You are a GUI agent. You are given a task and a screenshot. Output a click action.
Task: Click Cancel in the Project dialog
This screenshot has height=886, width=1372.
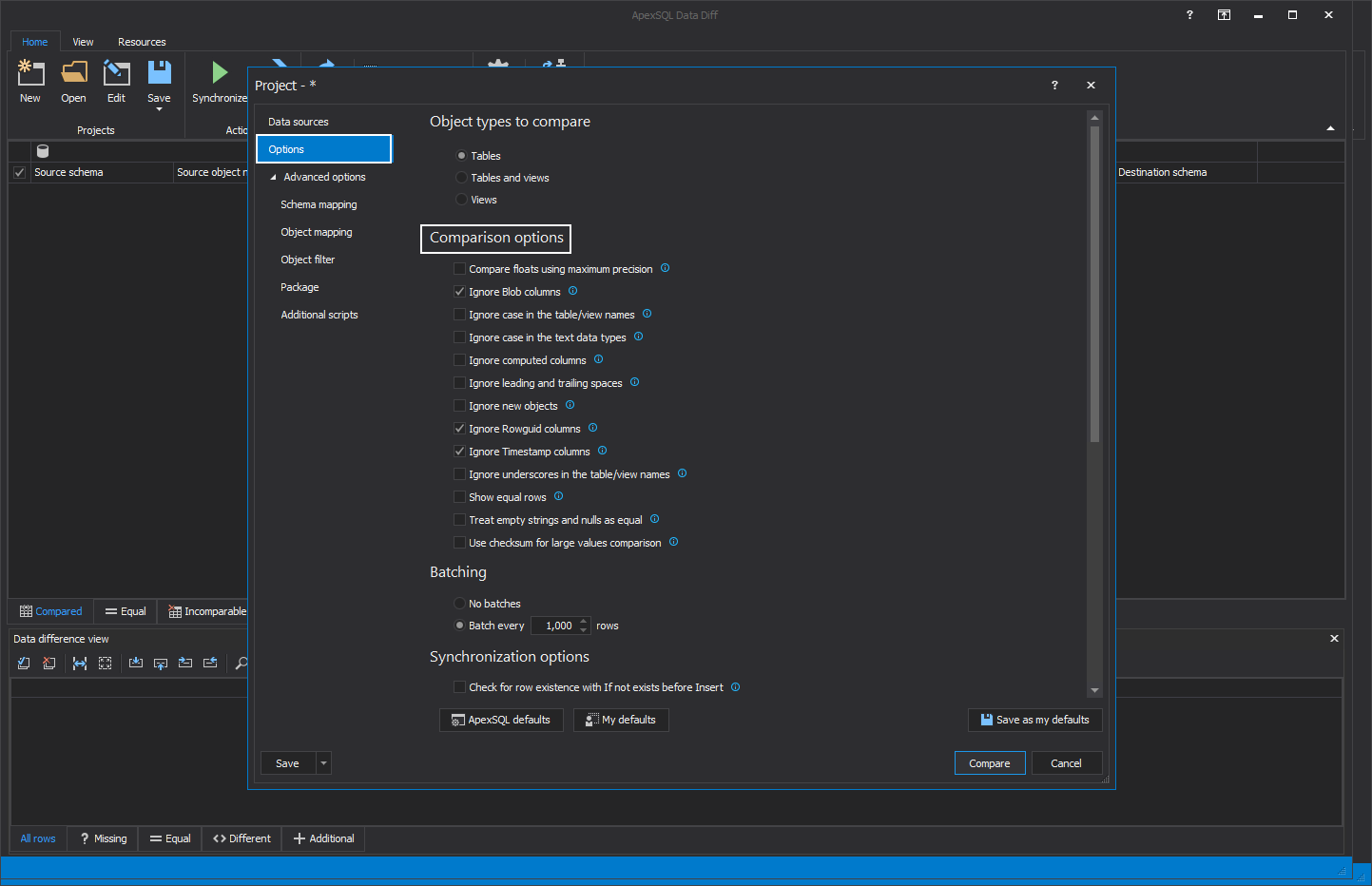click(1066, 763)
